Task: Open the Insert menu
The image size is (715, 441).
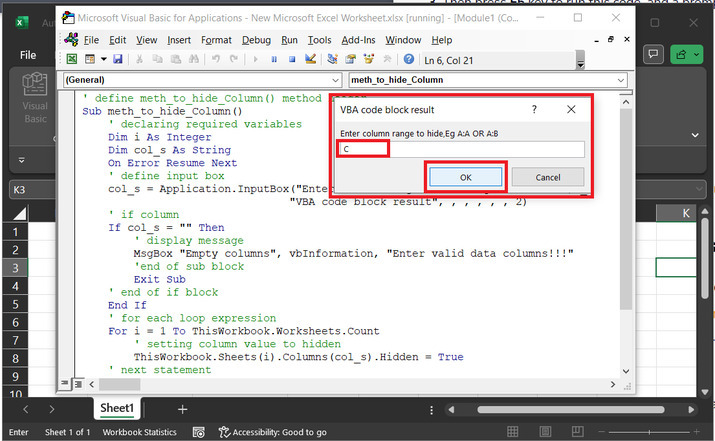Action: tap(179, 40)
